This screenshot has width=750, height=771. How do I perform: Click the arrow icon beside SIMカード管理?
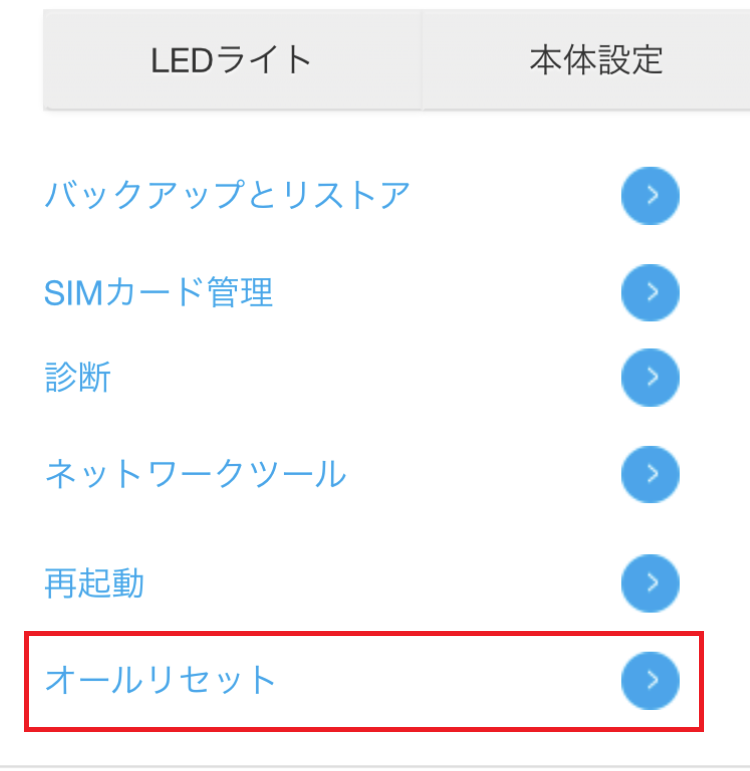pyautogui.click(x=650, y=293)
